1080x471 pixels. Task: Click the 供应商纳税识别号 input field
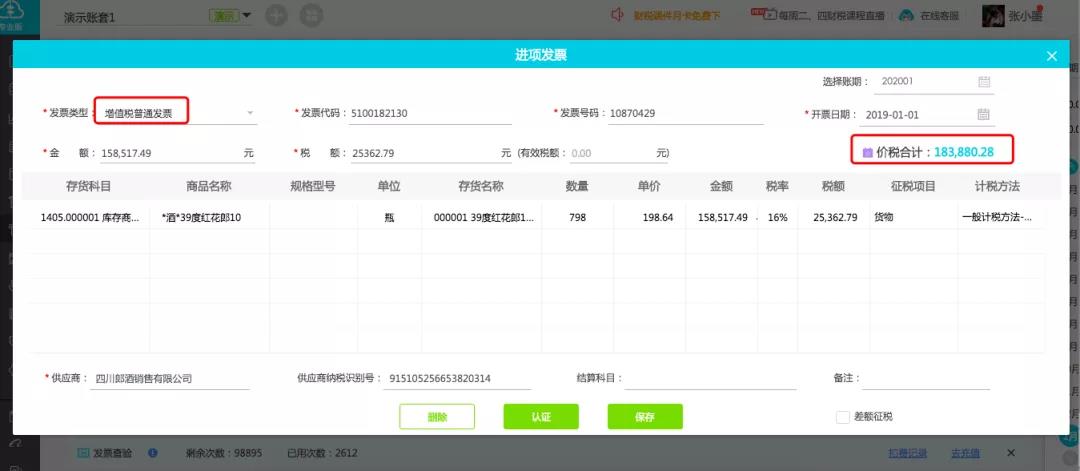[x=457, y=379]
